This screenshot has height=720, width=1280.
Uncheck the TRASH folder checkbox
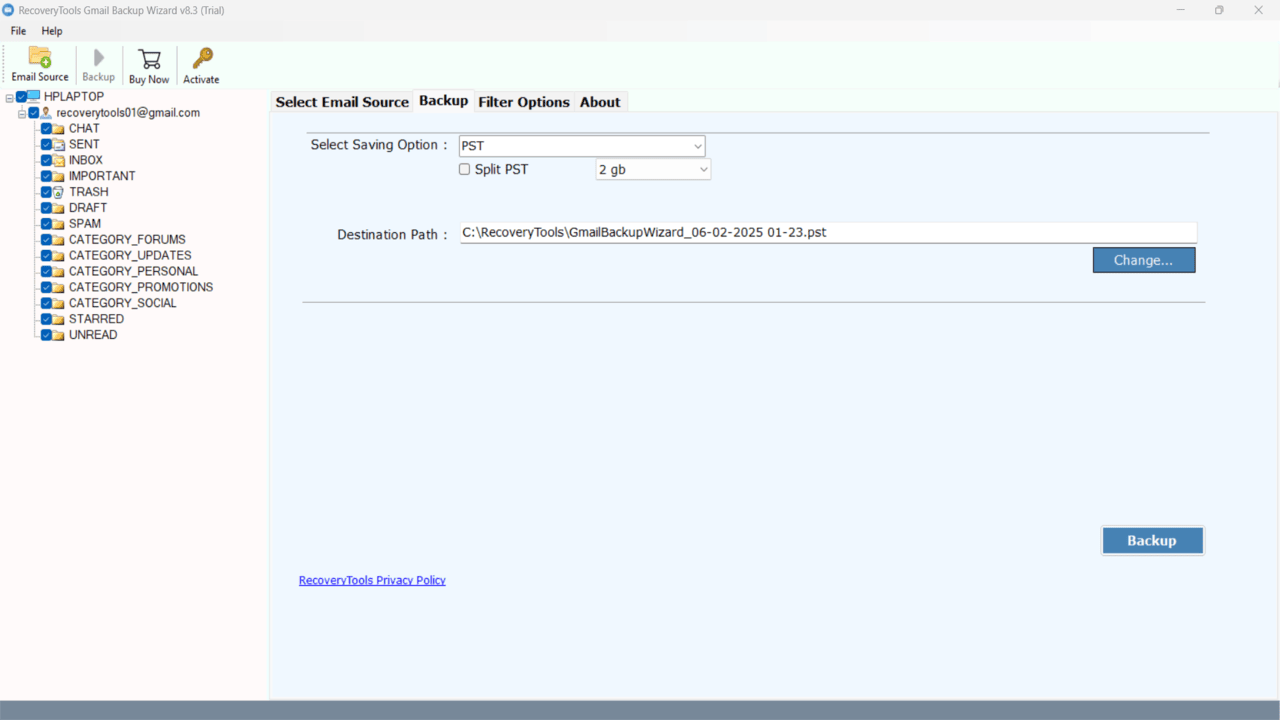tap(46, 192)
